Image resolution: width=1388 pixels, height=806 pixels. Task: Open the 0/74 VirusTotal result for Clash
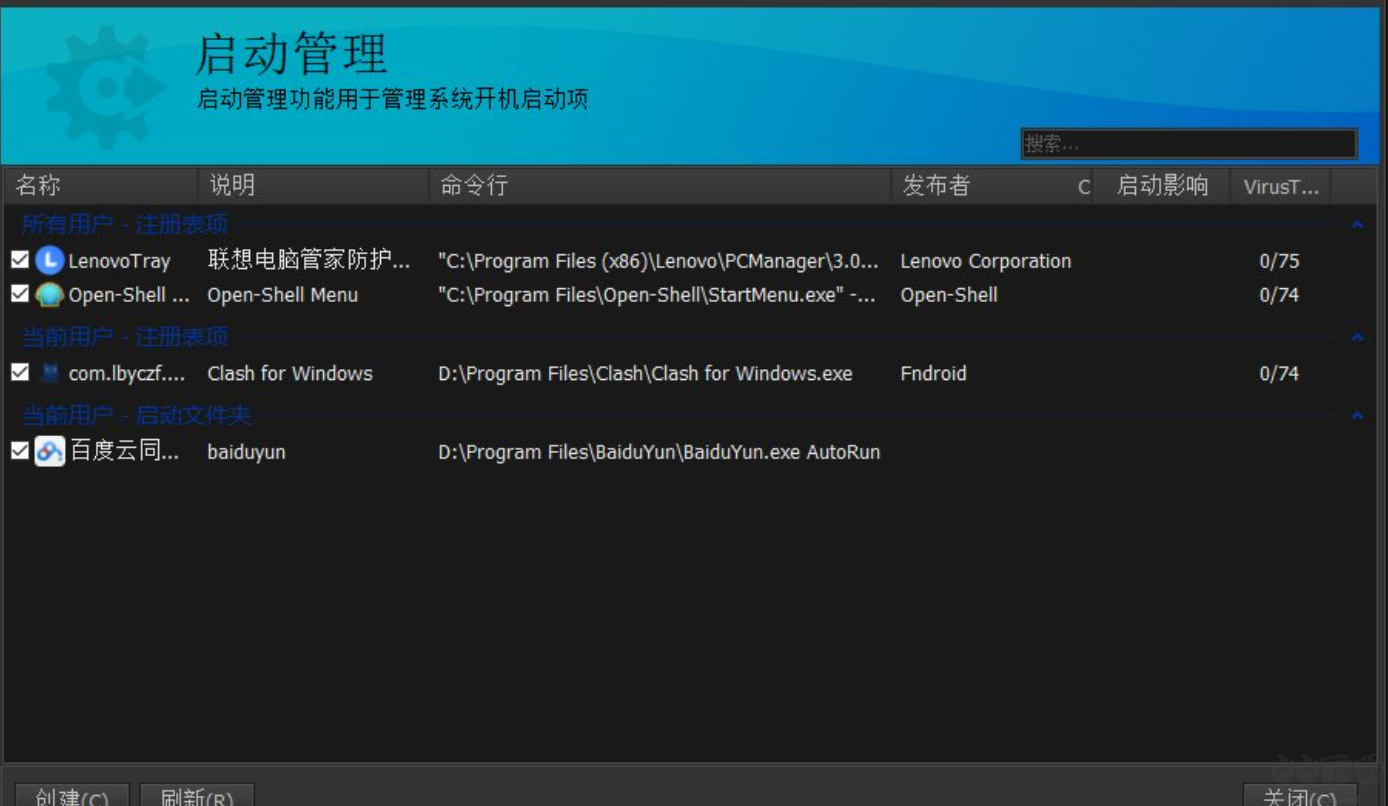pos(1280,374)
